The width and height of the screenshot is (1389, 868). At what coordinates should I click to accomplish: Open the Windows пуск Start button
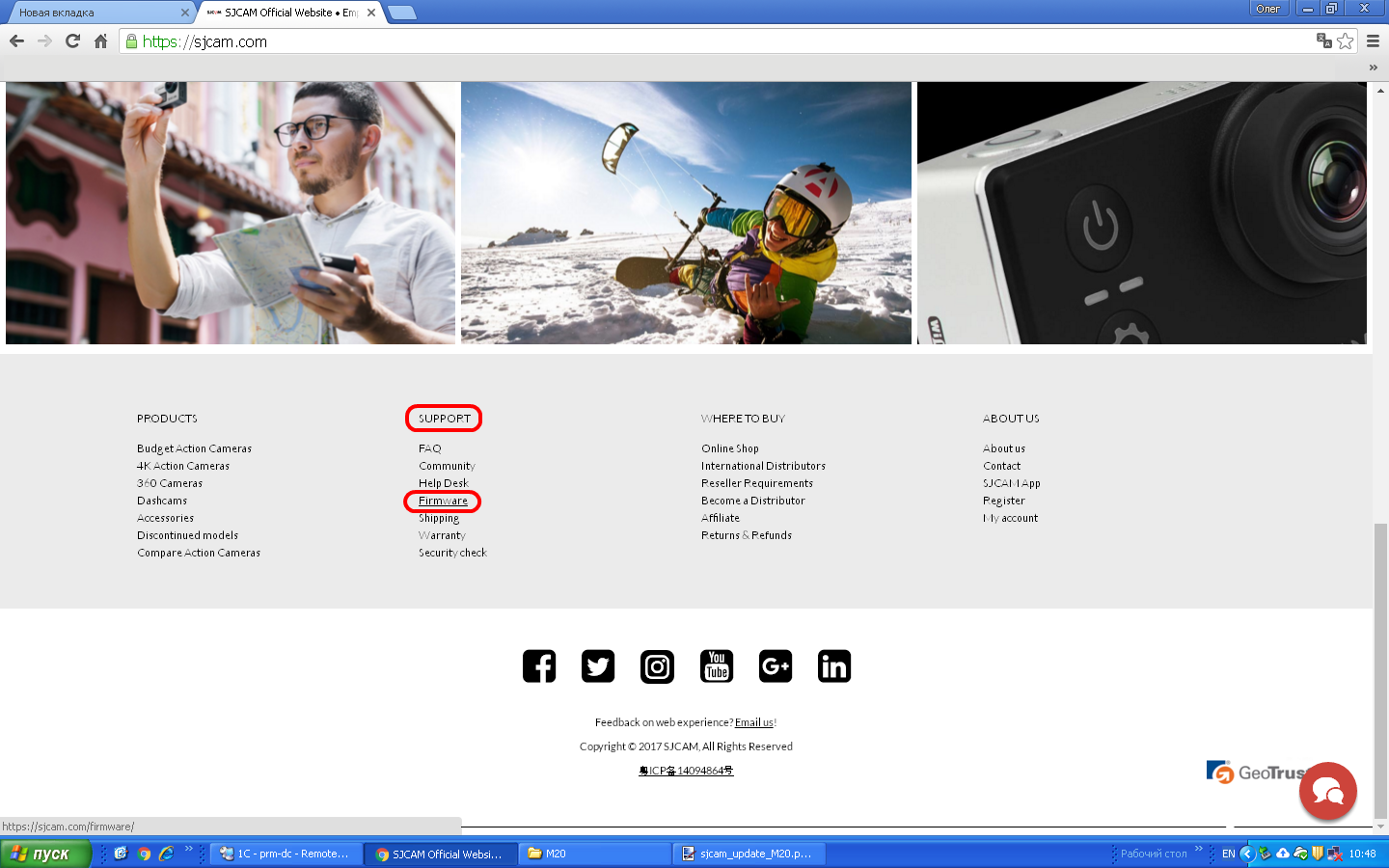pyautogui.click(x=45, y=854)
